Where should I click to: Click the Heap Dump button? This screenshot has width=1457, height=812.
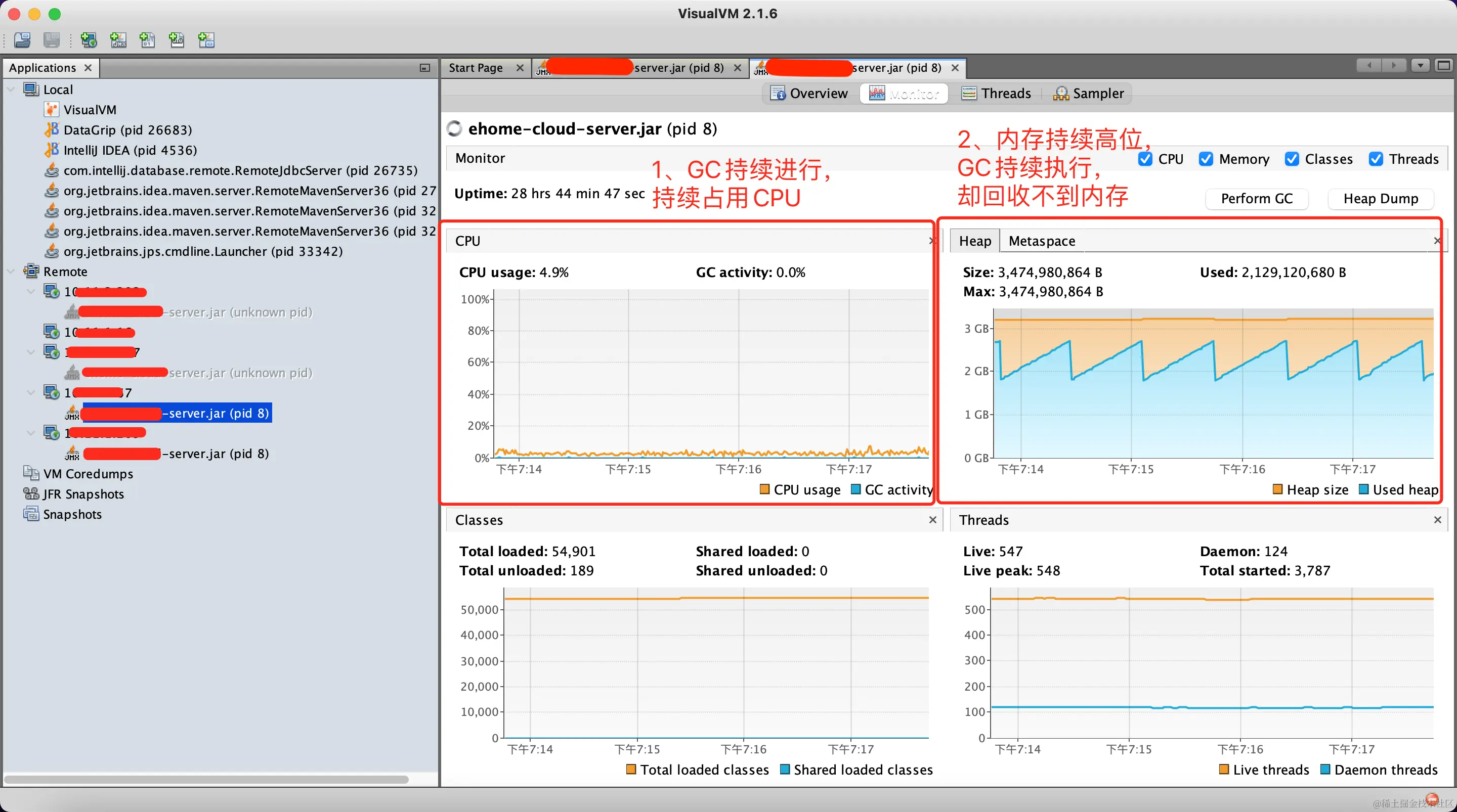point(1380,199)
